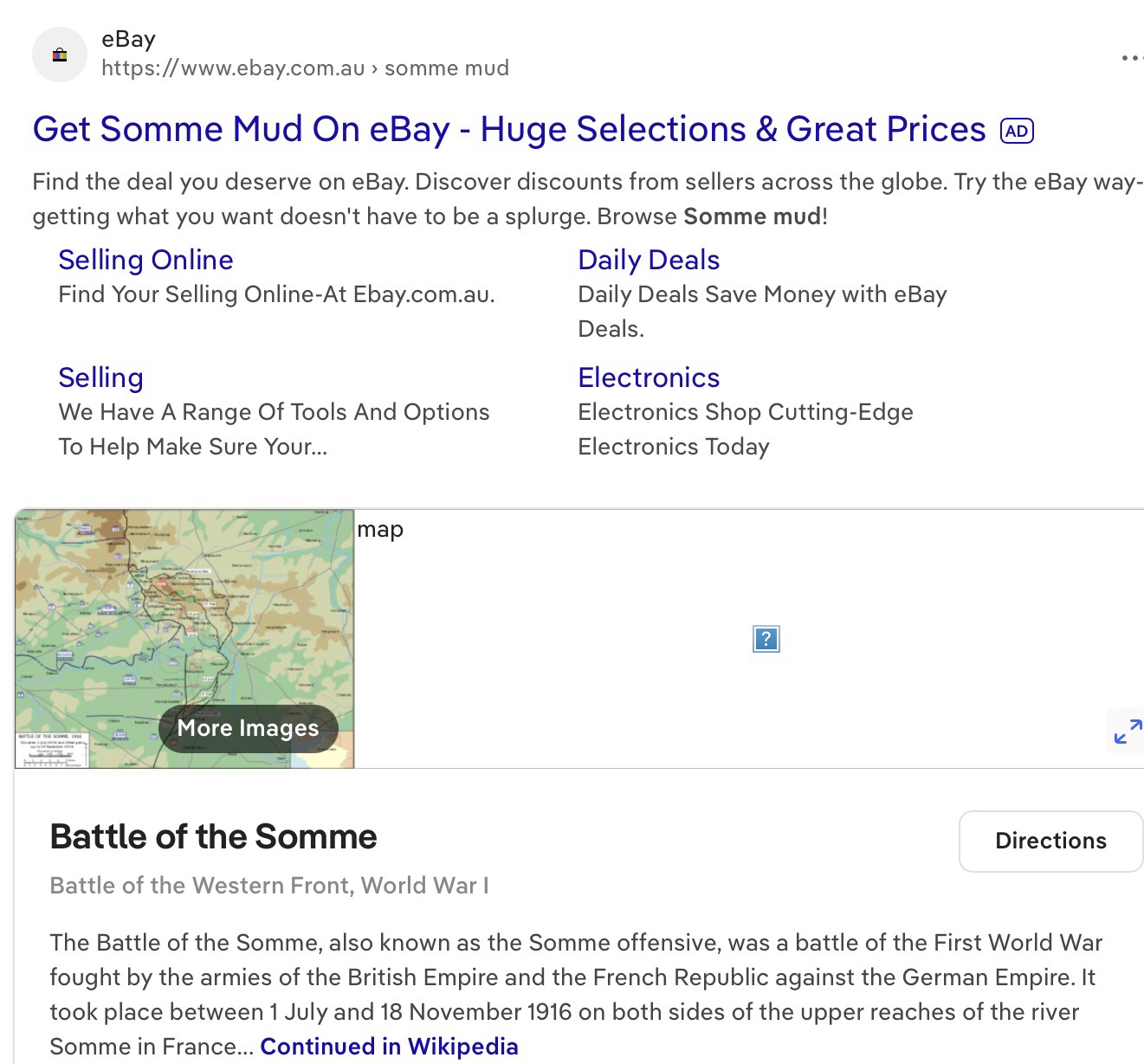
Task: Follow the 'Daily Deals' sitelink
Action: click(x=649, y=260)
